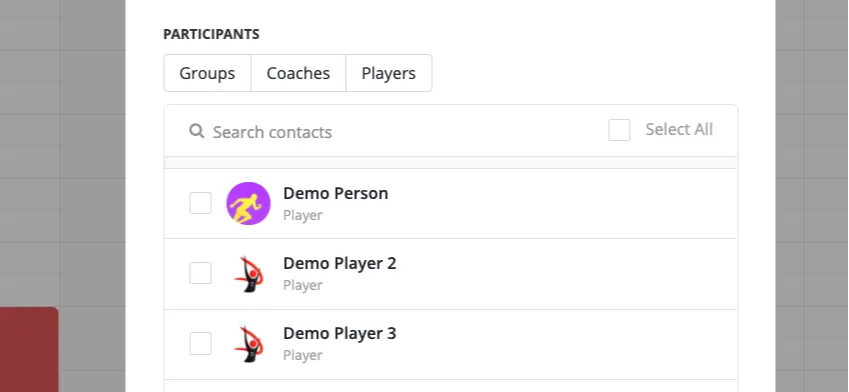Viewport: 849px width, 392px height.
Task: Switch to the Groups tab
Action: 207,73
